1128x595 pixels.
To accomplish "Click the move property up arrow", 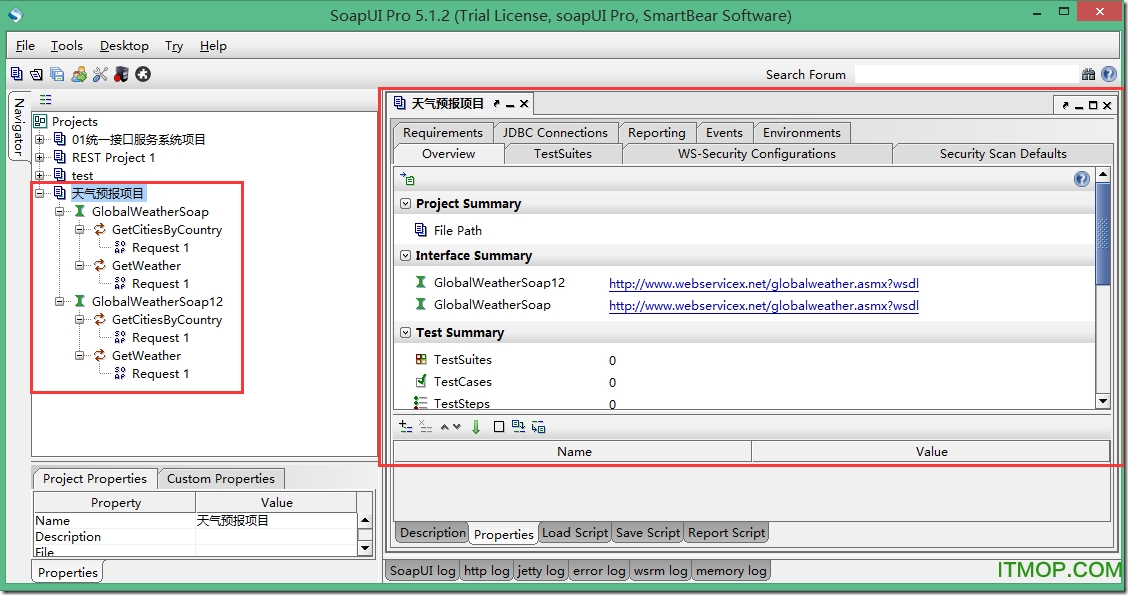I will (445, 427).
